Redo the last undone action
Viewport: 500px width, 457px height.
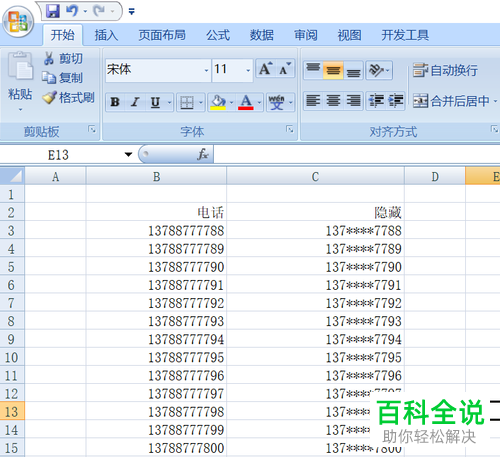99,11
